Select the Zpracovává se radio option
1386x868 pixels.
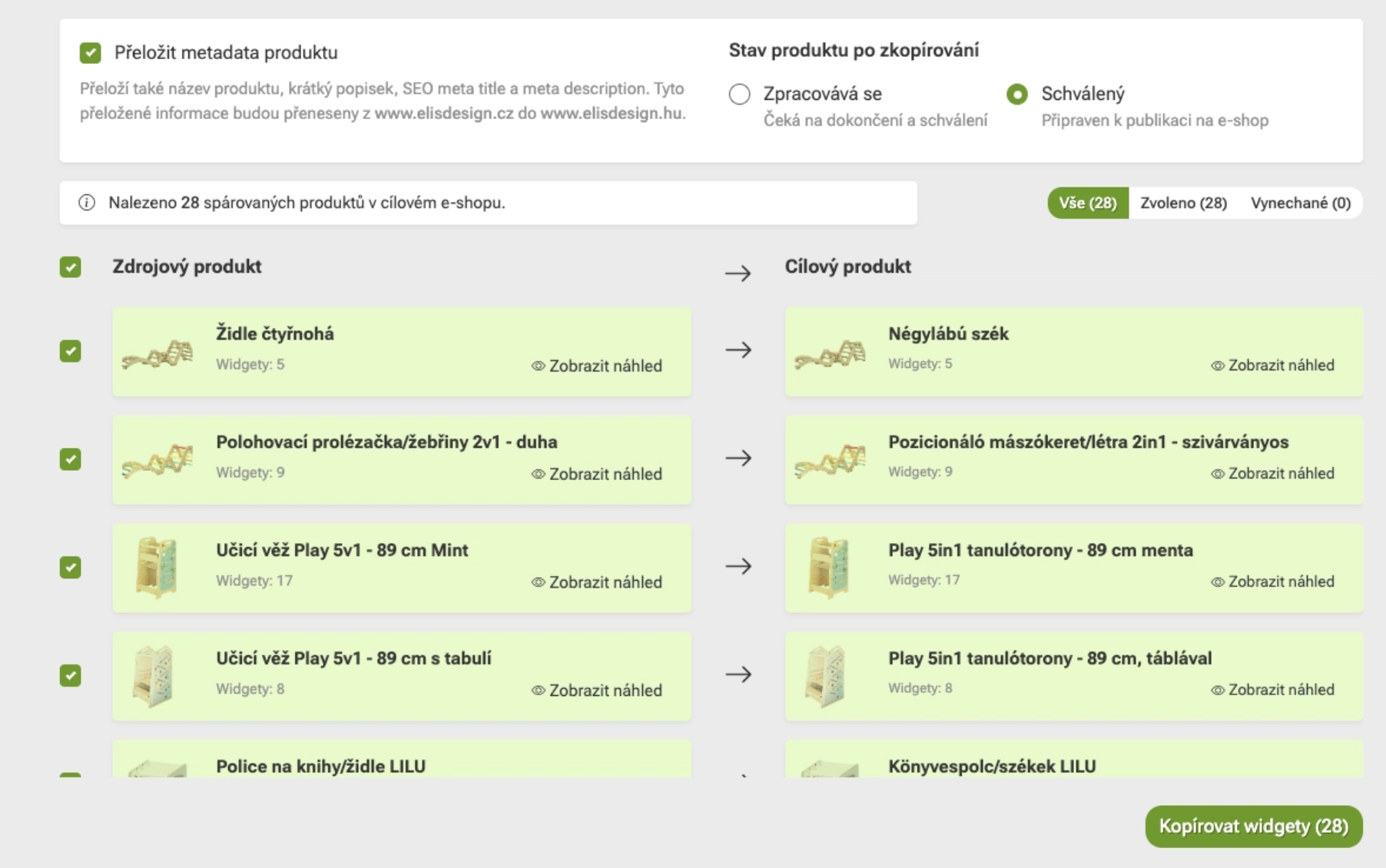740,94
